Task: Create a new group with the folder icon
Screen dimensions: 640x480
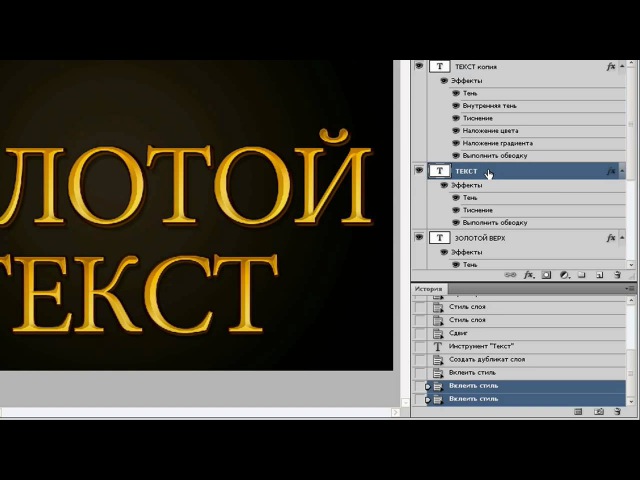Action: [582, 275]
